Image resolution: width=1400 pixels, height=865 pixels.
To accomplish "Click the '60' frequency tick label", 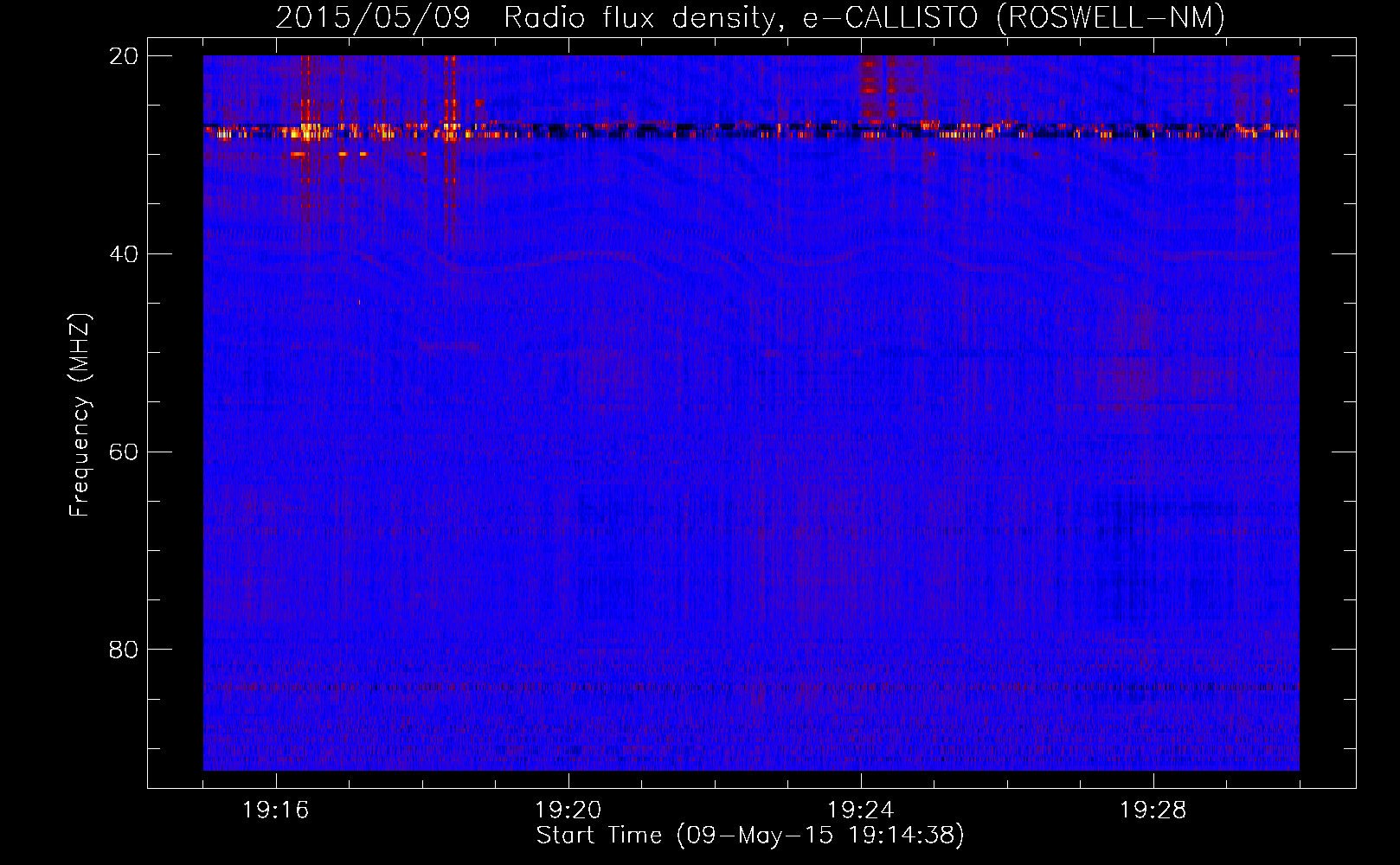I will (123, 452).
